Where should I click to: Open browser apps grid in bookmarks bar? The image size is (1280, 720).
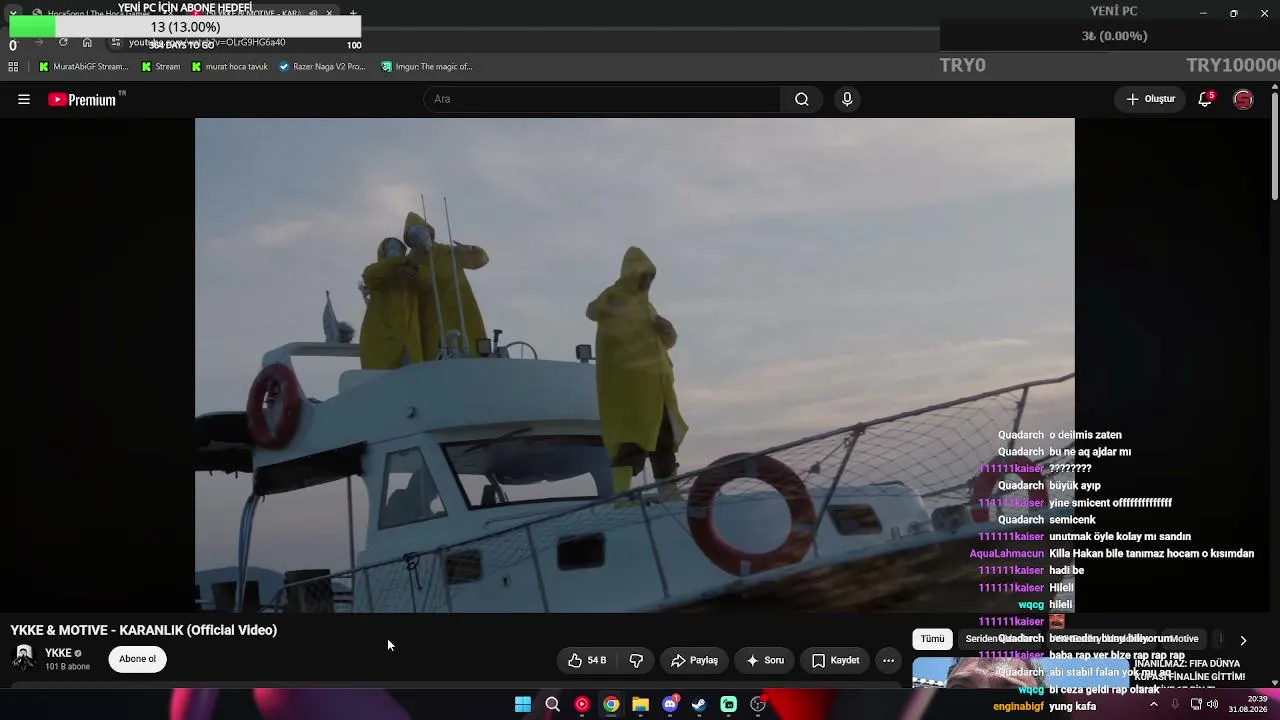pos(13,67)
